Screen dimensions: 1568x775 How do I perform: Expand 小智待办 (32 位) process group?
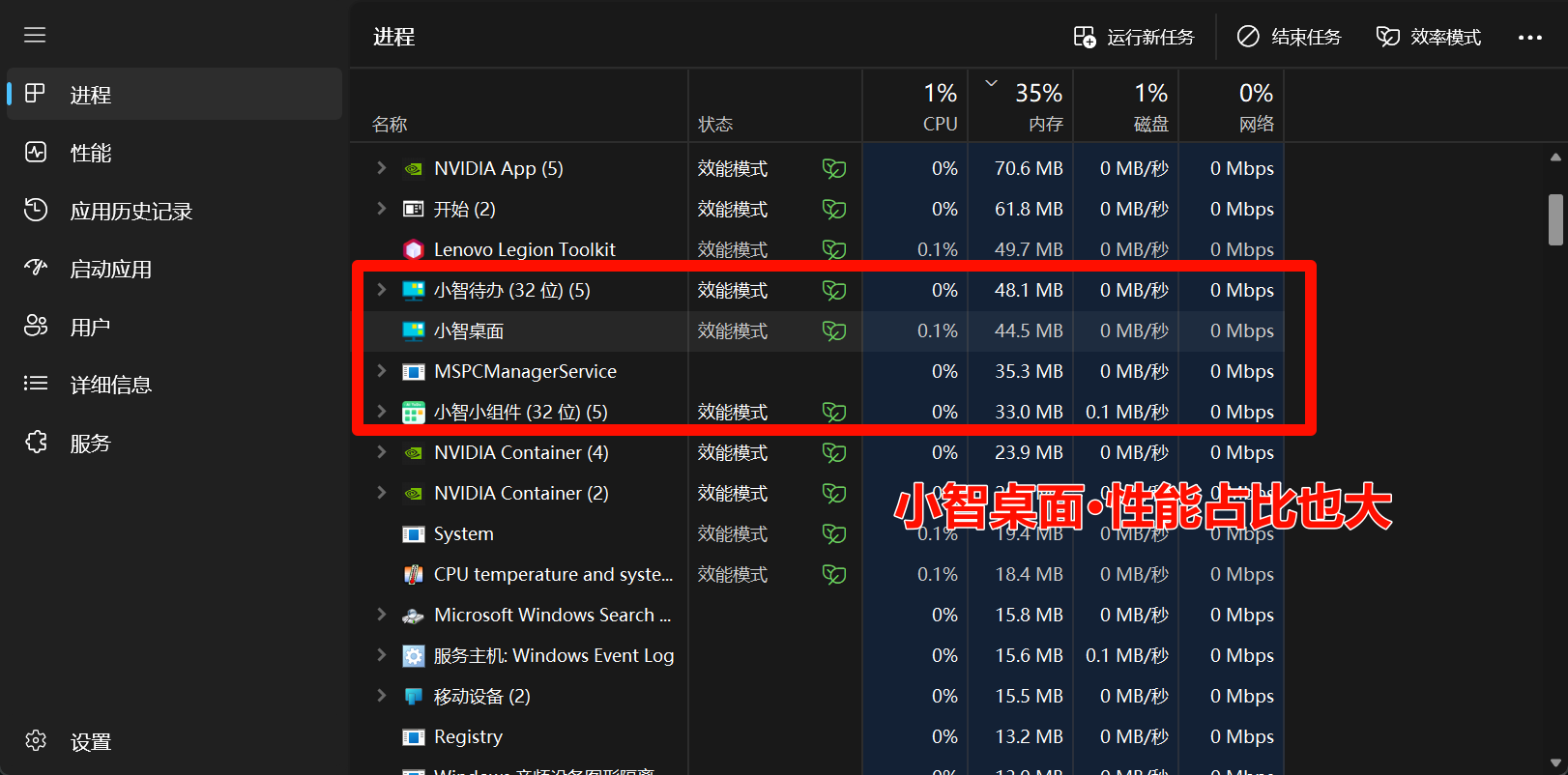click(381, 290)
